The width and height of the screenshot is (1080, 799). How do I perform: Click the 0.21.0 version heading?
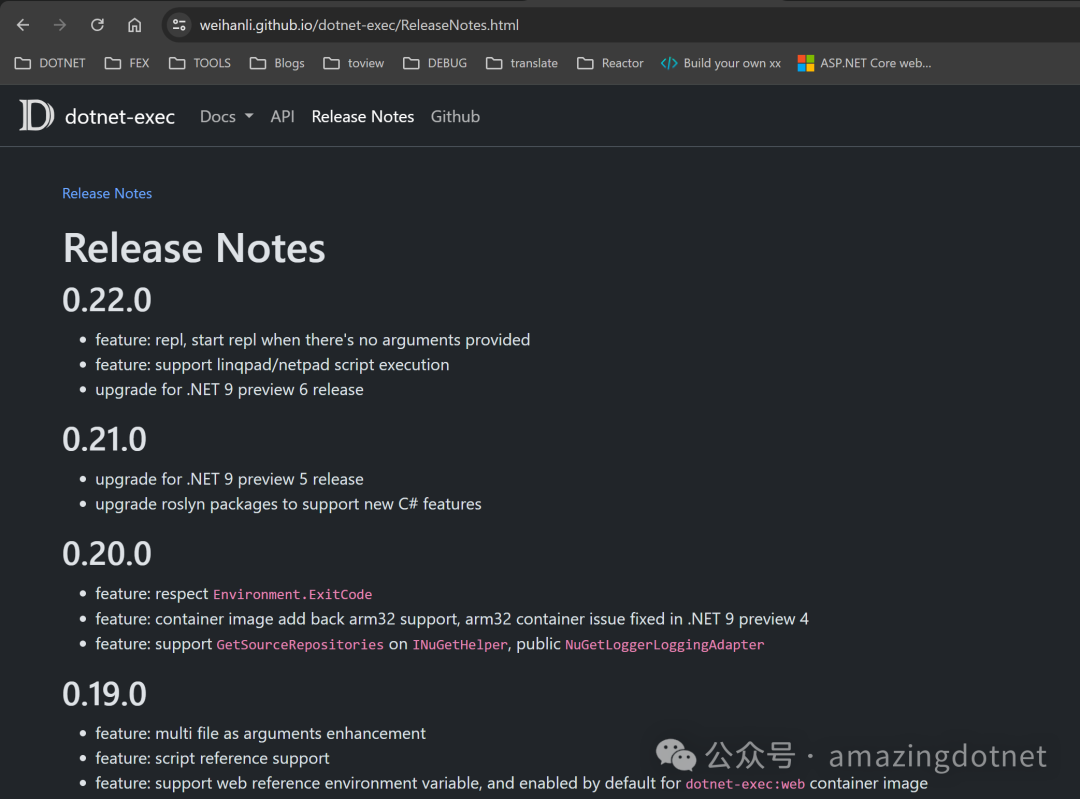click(105, 439)
